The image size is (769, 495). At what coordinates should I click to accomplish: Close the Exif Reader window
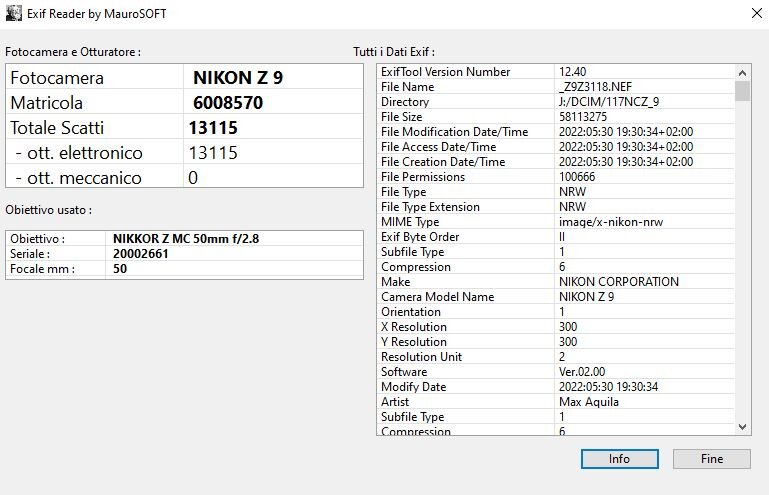757,13
